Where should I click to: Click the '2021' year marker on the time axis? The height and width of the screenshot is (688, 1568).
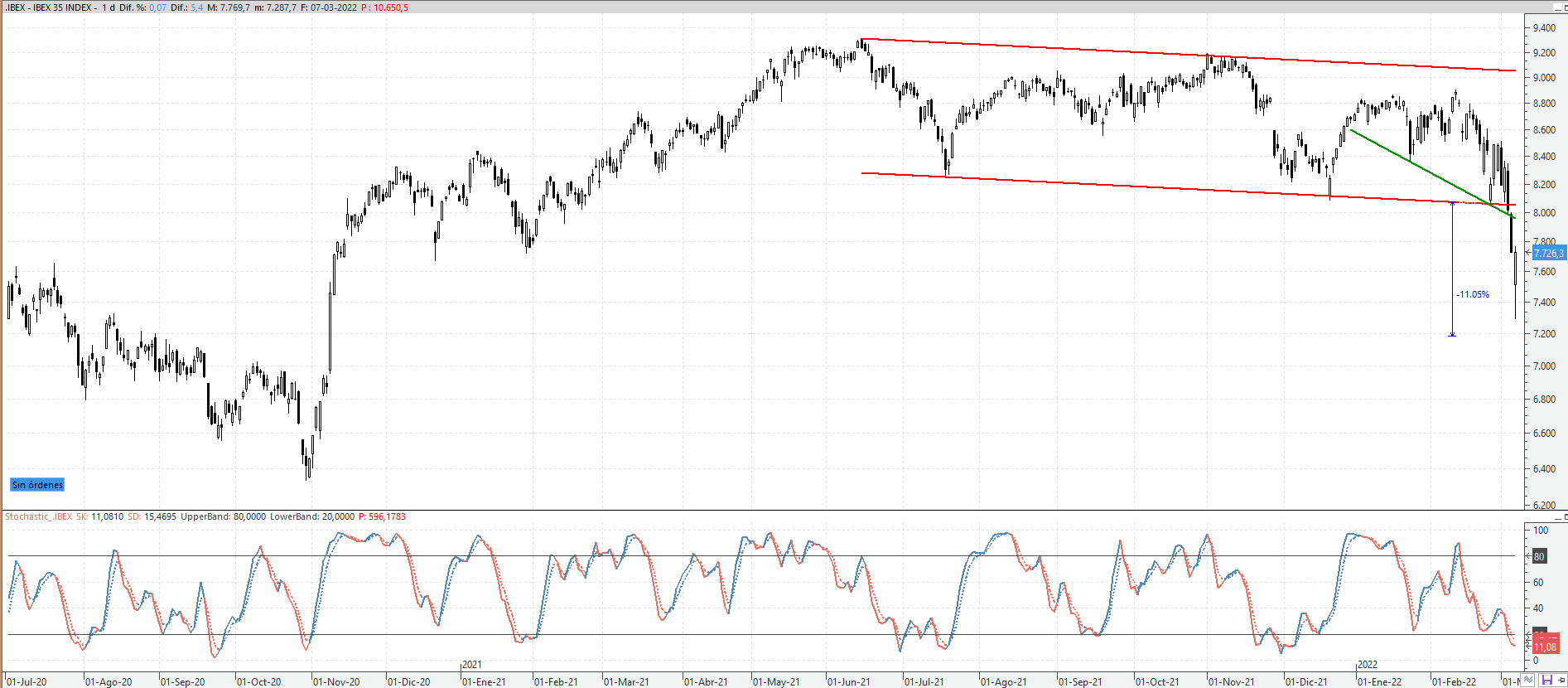pyautogui.click(x=472, y=665)
